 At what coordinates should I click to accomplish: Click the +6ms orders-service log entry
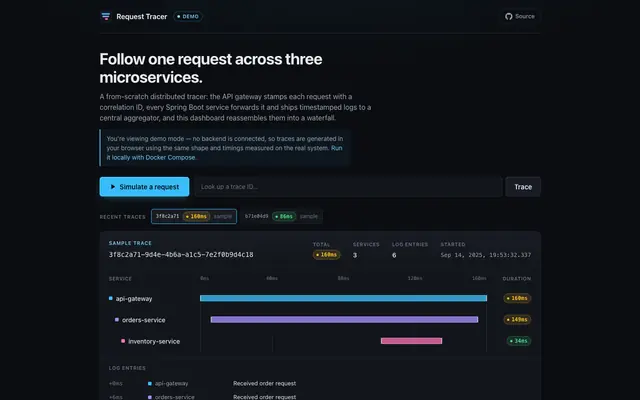(x=320, y=397)
